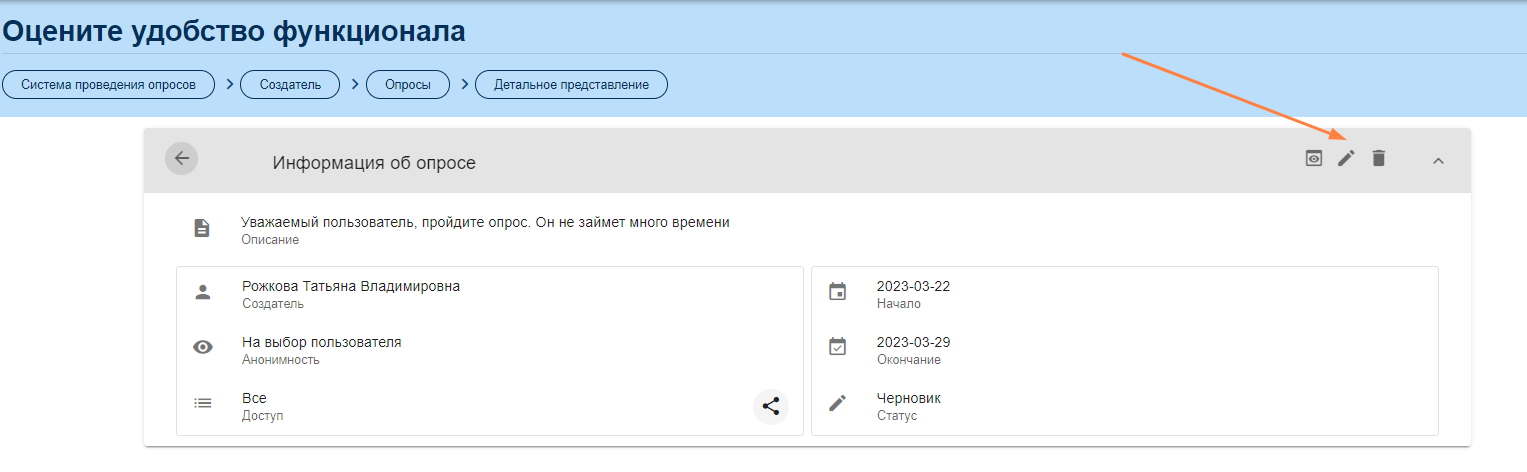Screen dimensions: 1527x472
Task: Open the Создатель breadcrumb
Action: (x=290, y=85)
